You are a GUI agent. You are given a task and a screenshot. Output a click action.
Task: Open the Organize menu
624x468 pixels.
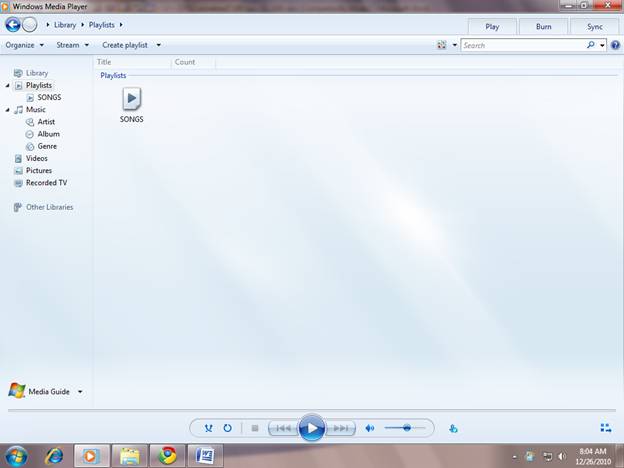(24, 45)
